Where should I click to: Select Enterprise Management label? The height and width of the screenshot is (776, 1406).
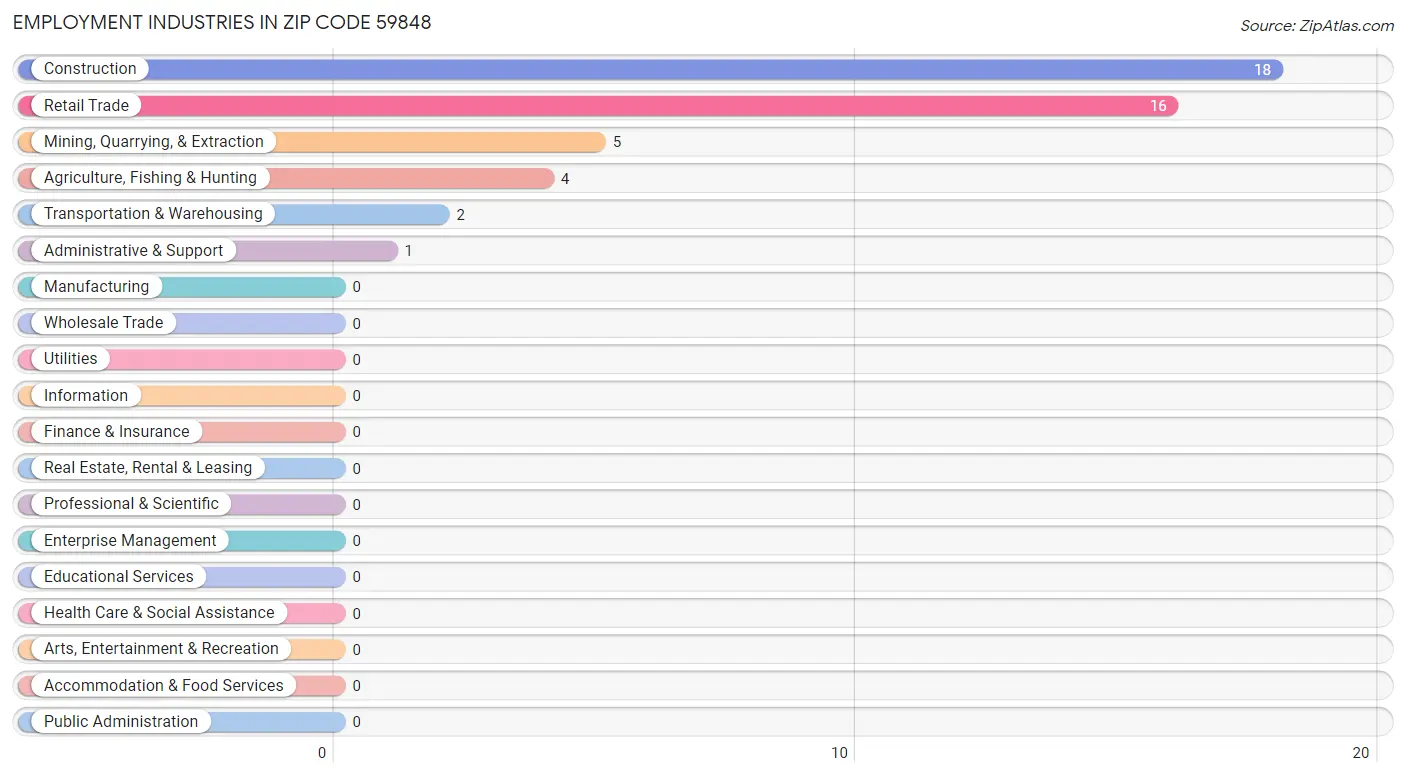pos(130,541)
